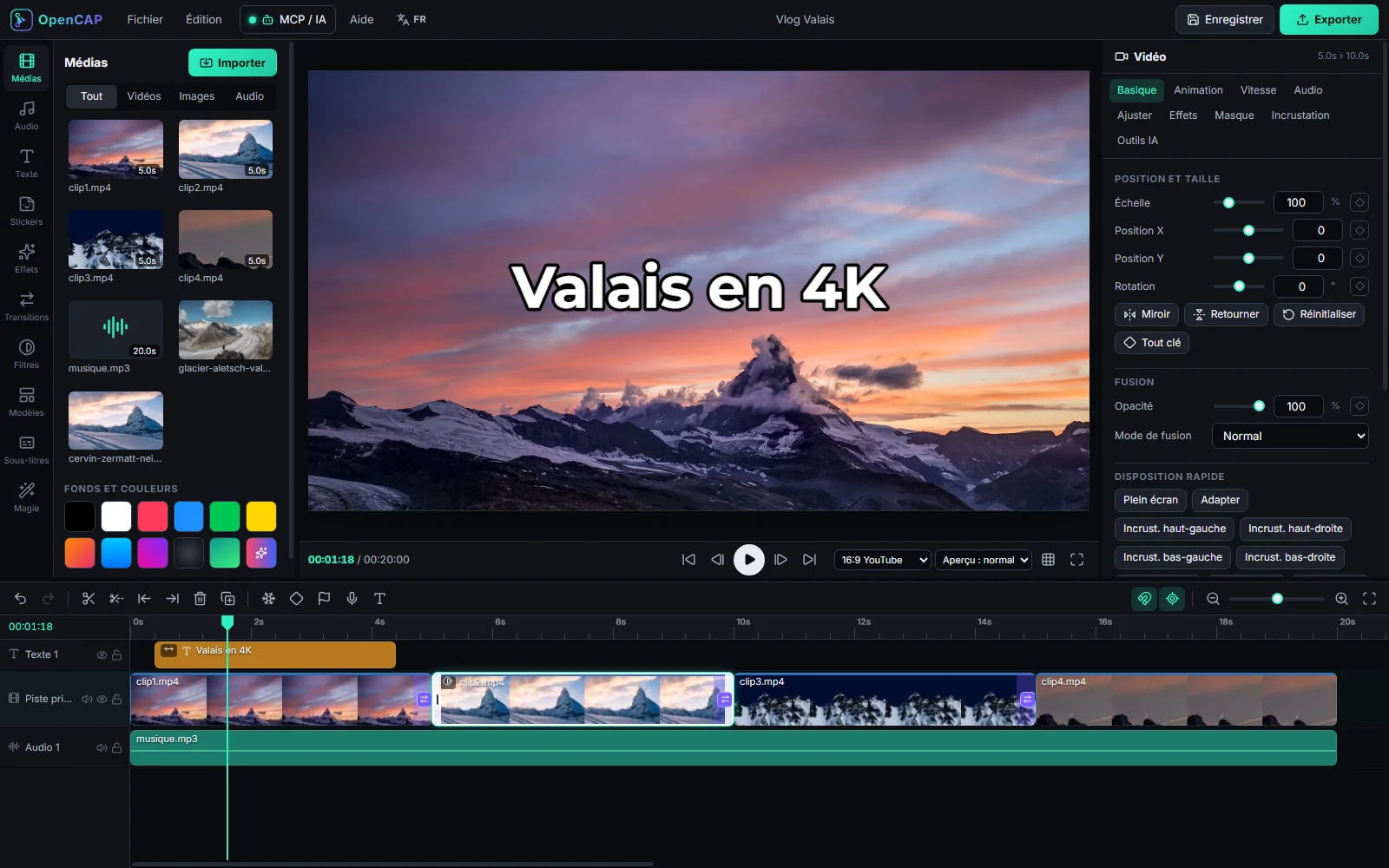This screenshot has width=1389, height=868.
Task: Toggle the preview grid overlay
Action: (1048, 560)
